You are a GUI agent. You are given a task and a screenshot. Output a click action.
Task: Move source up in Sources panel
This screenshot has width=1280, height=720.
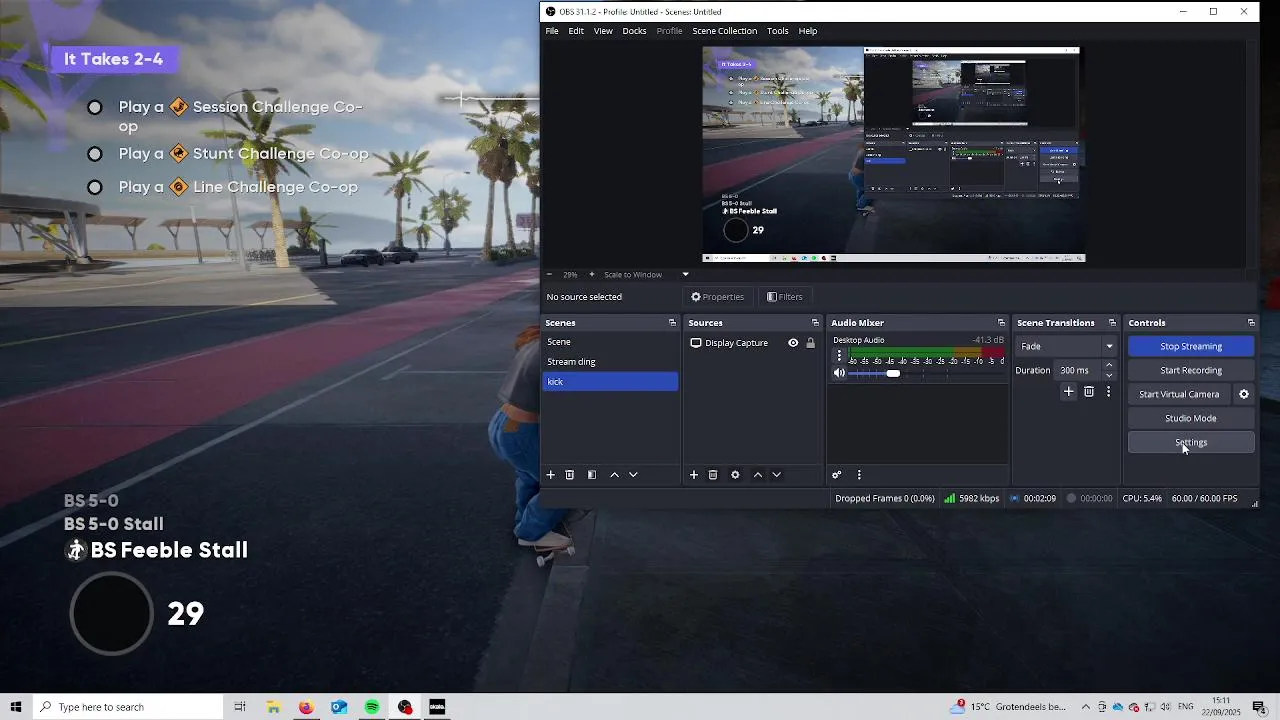[757, 475]
